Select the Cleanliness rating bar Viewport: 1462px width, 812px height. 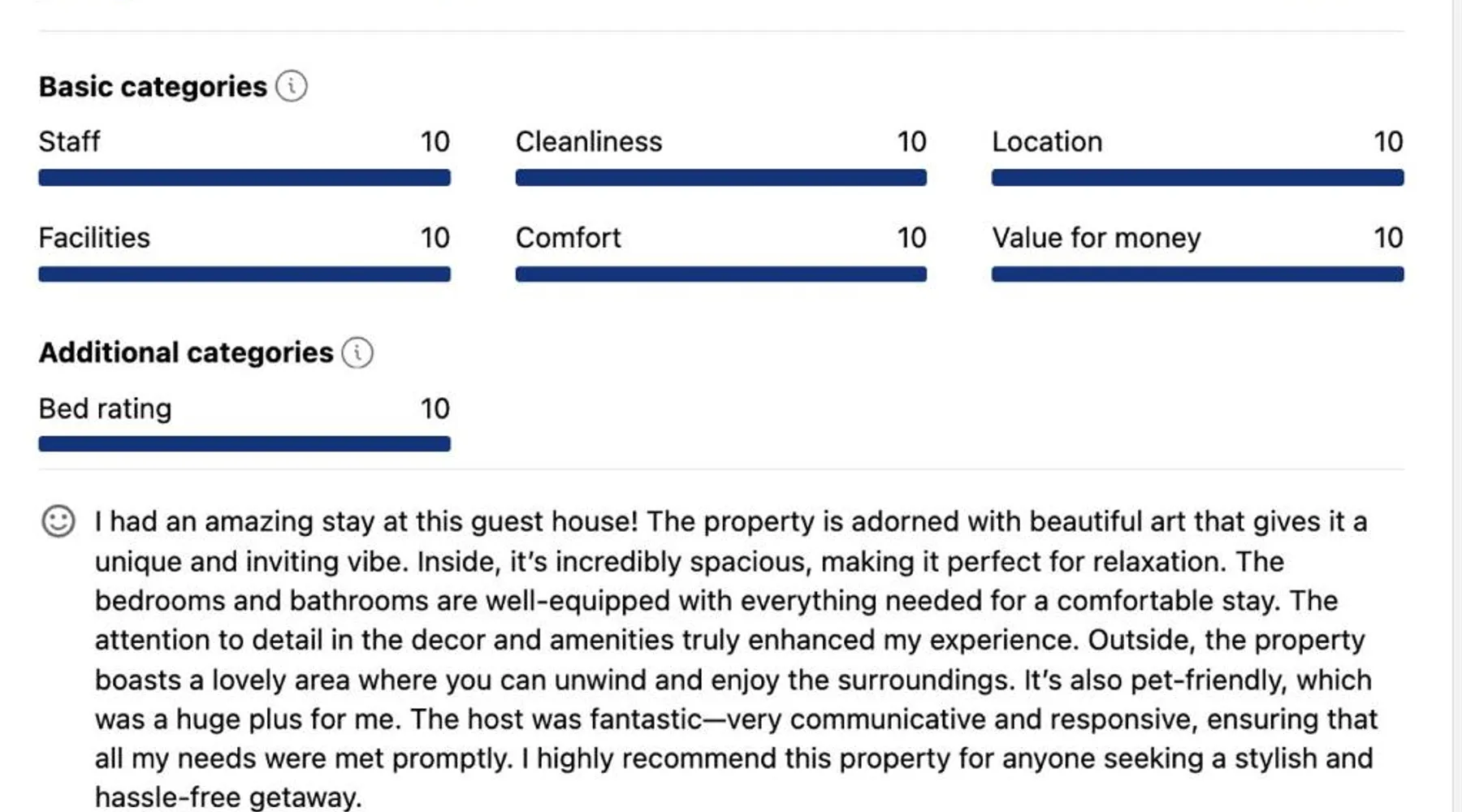click(x=720, y=178)
